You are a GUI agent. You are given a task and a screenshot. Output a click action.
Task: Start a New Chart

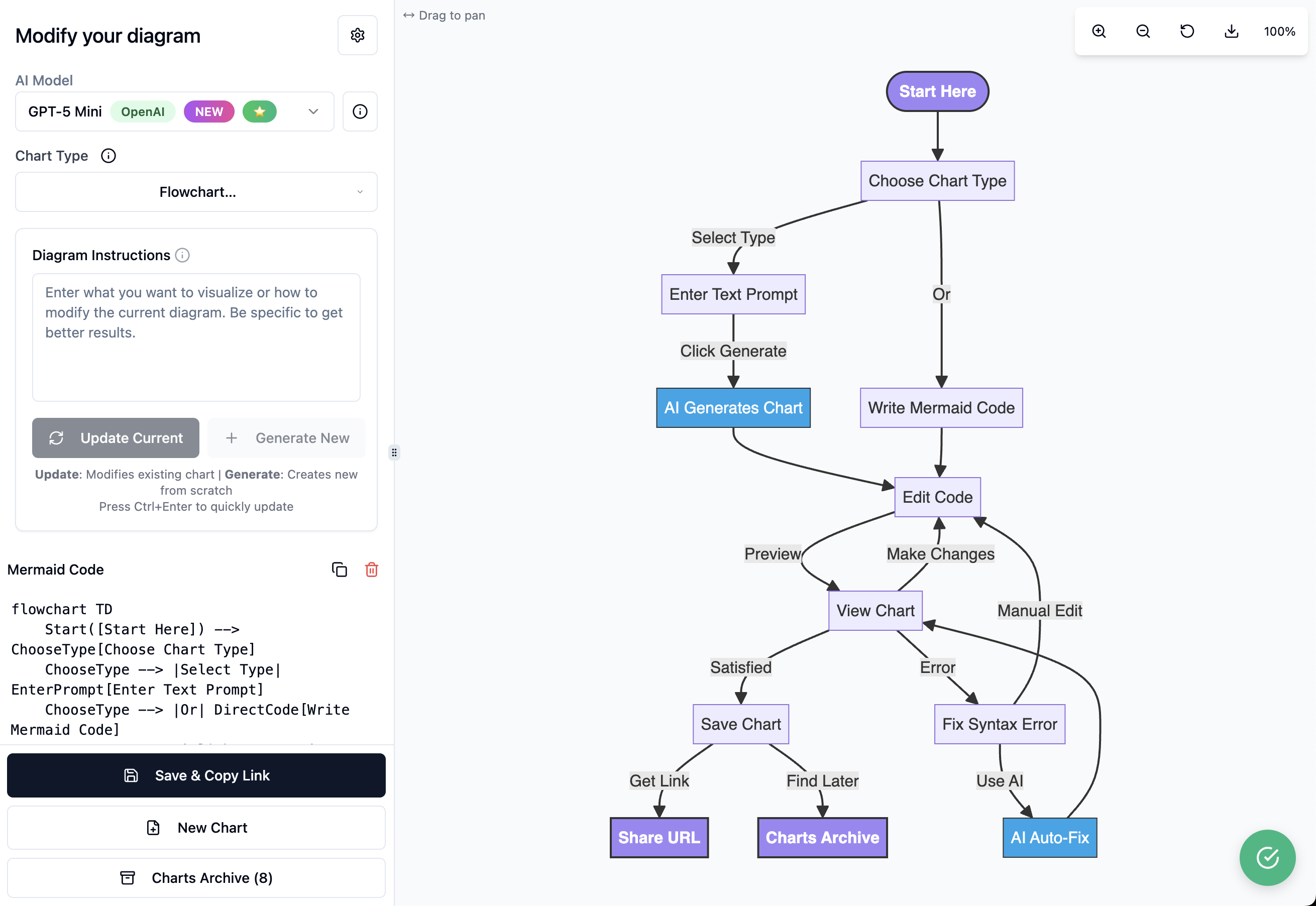[x=196, y=827]
